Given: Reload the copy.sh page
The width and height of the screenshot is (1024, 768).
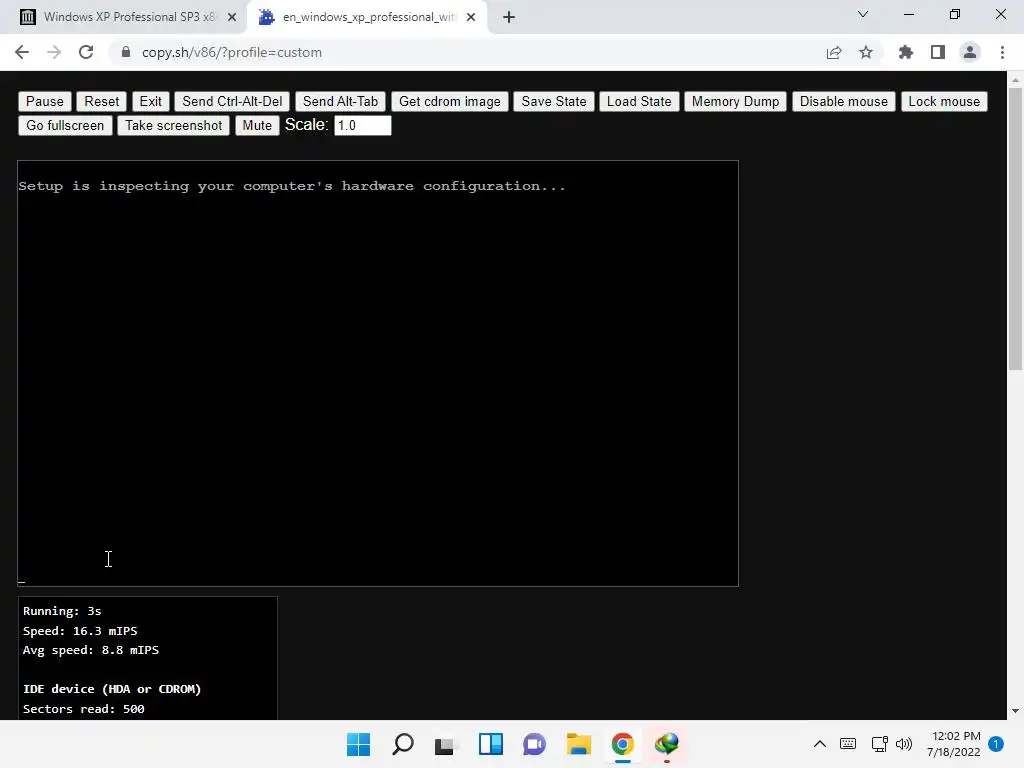Looking at the screenshot, I should tap(86, 52).
